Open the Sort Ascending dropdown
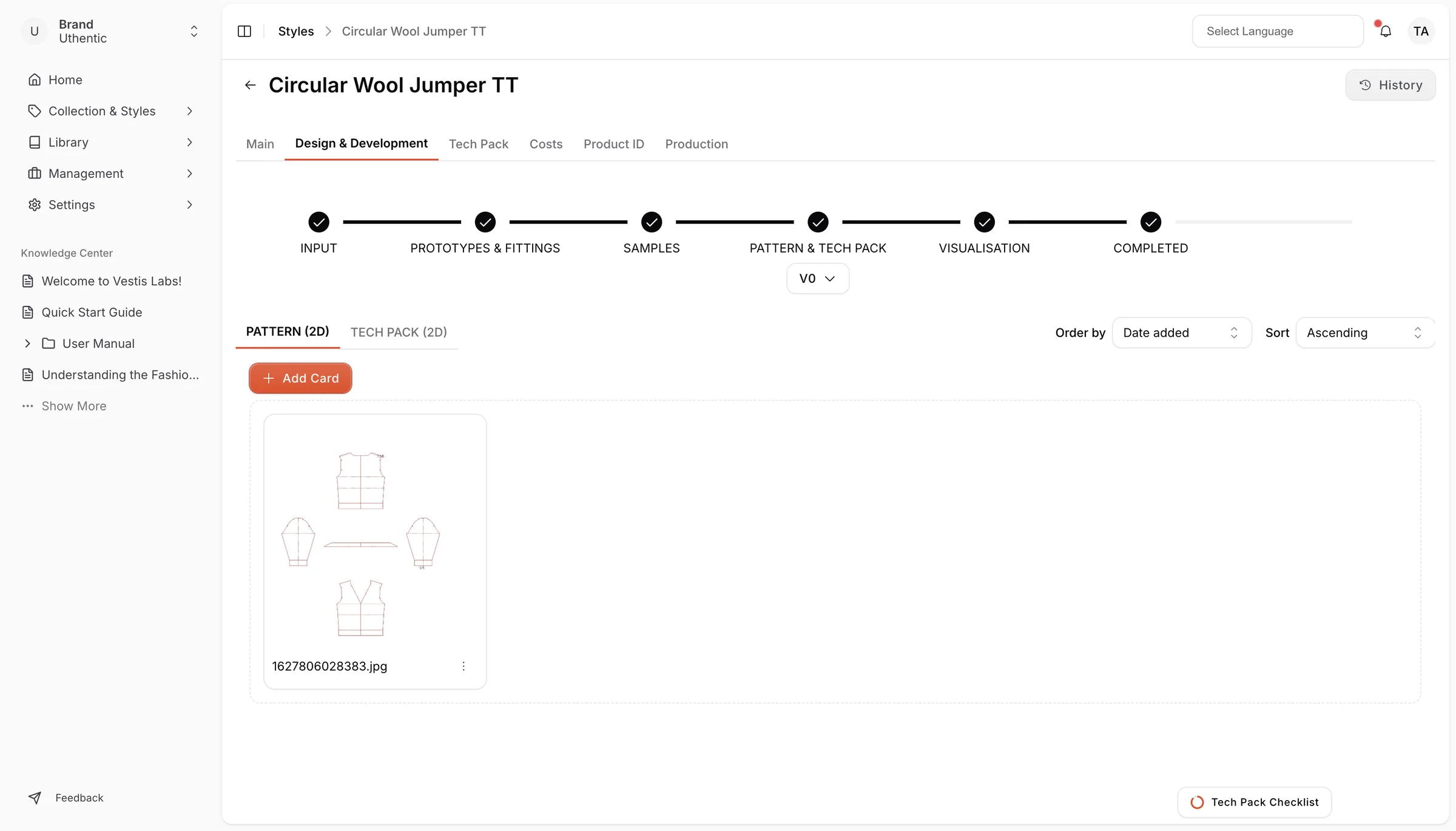Viewport: 1456px width, 831px height. click(1365, 333)
